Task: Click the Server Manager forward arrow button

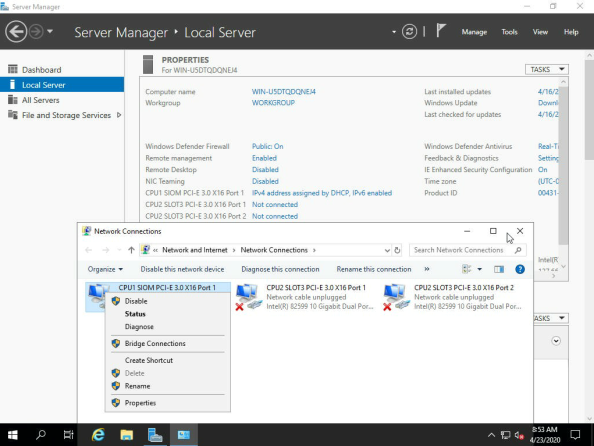Action: tap(36, 31)
